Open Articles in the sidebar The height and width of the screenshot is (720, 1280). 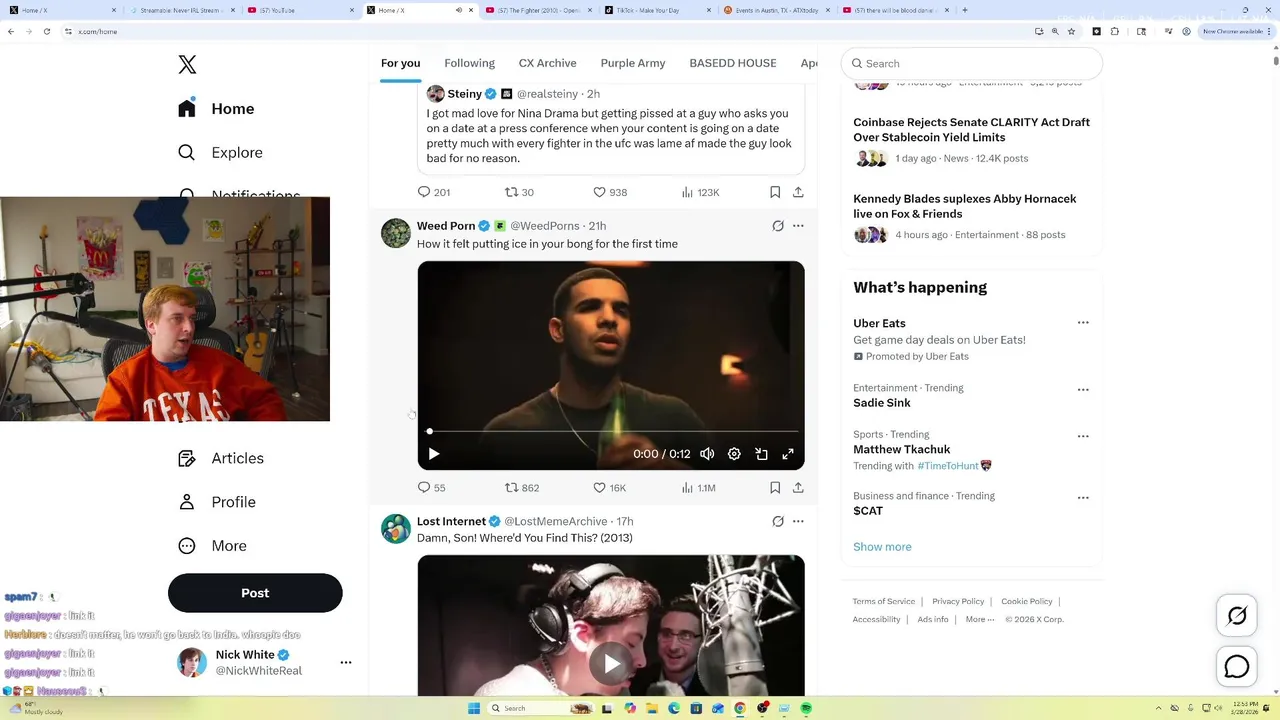pyautogui.click(x=221, y=458)
